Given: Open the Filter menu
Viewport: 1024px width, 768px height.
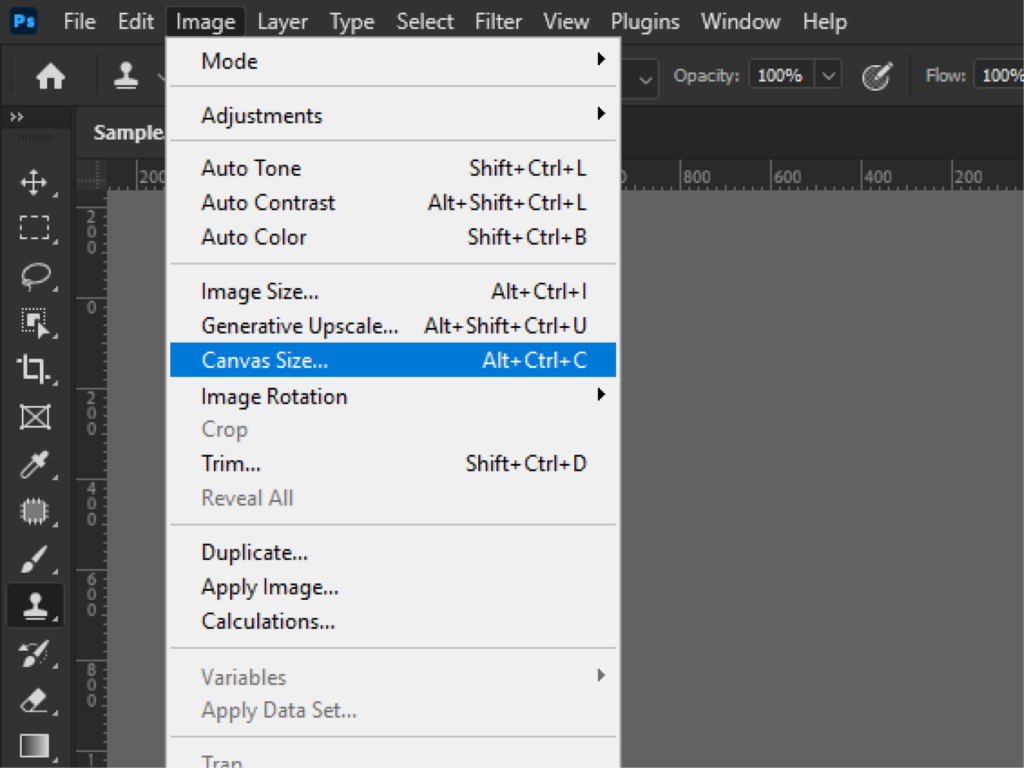Looking at the screenshot, I should click(497, 21).
